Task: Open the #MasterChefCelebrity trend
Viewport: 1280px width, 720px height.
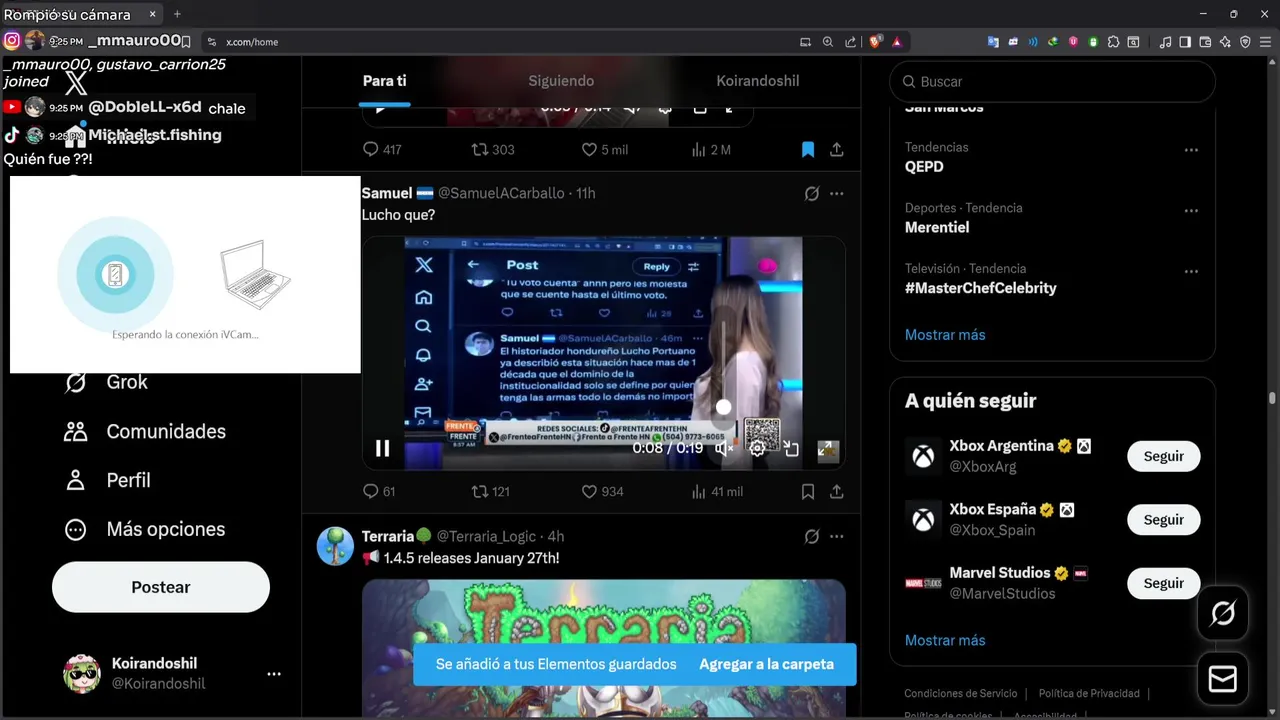Action: tap(981, 288)
